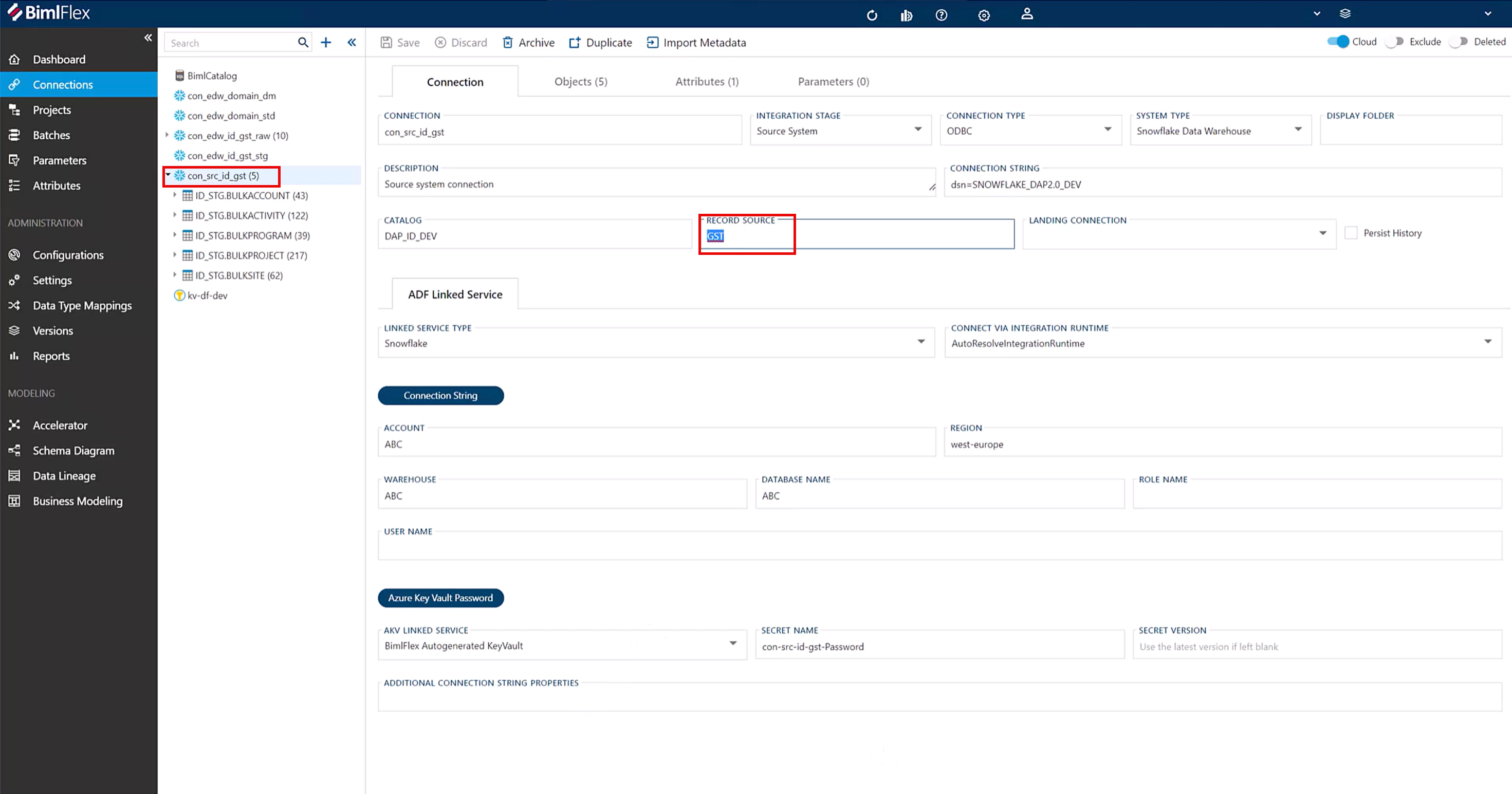The height and width of the screenshot is (794, 1512).
Task: Open Settings under Administration
Action: click(79, 280)
